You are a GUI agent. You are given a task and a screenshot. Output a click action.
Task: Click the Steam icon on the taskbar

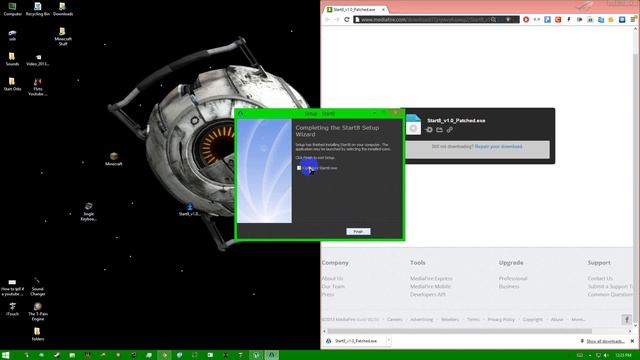point(57,355)
